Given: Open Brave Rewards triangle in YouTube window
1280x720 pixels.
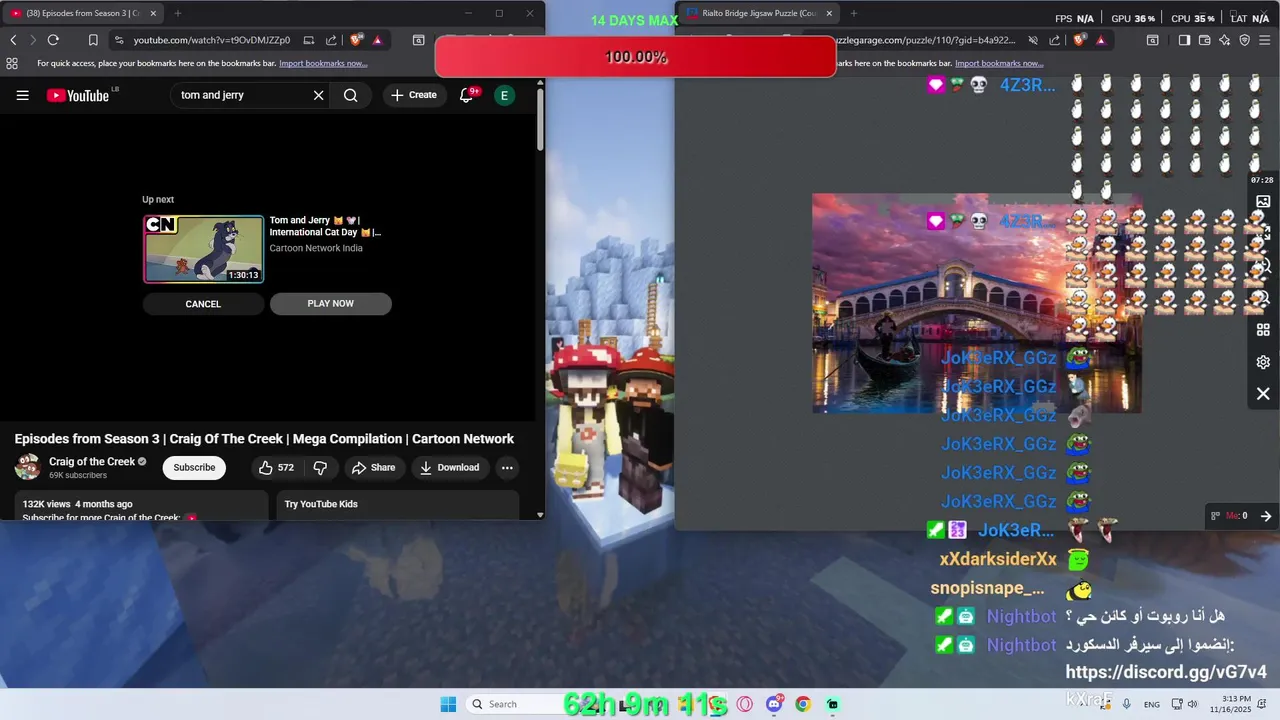Looking at the screenshot, I should click(377, 40).
